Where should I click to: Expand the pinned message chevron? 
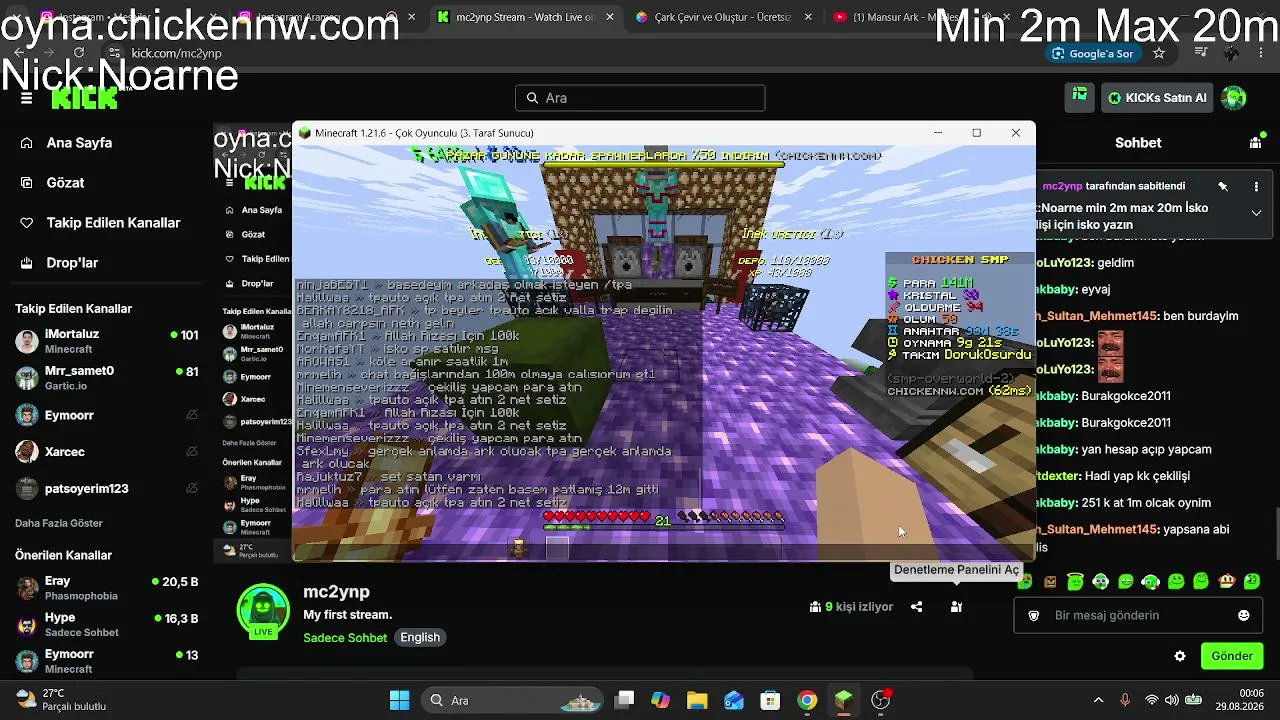pos(1256,213)
